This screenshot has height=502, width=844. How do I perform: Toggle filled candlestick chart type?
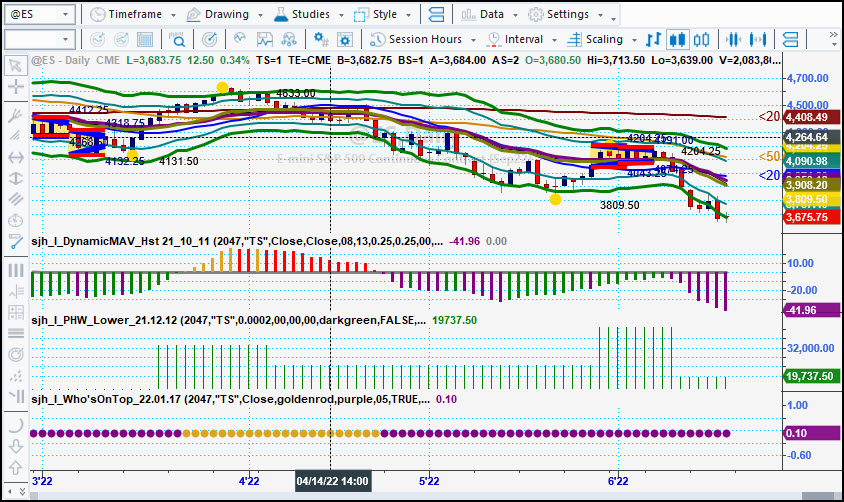click(x=677, y=39)
